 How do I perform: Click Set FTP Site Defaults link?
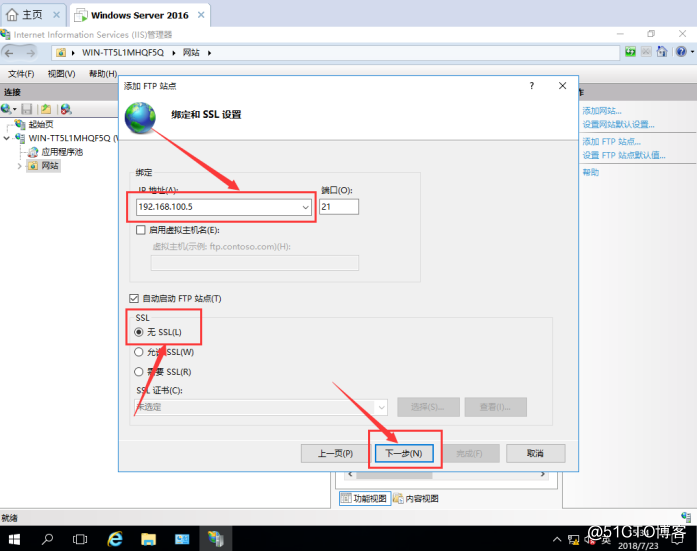coord(624,155)
